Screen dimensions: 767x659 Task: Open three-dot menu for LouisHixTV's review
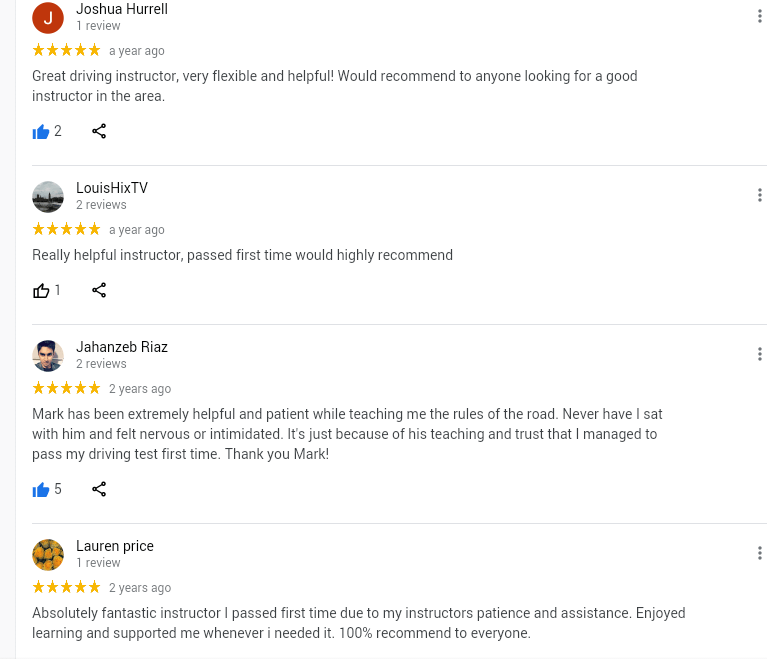[760, 195]
